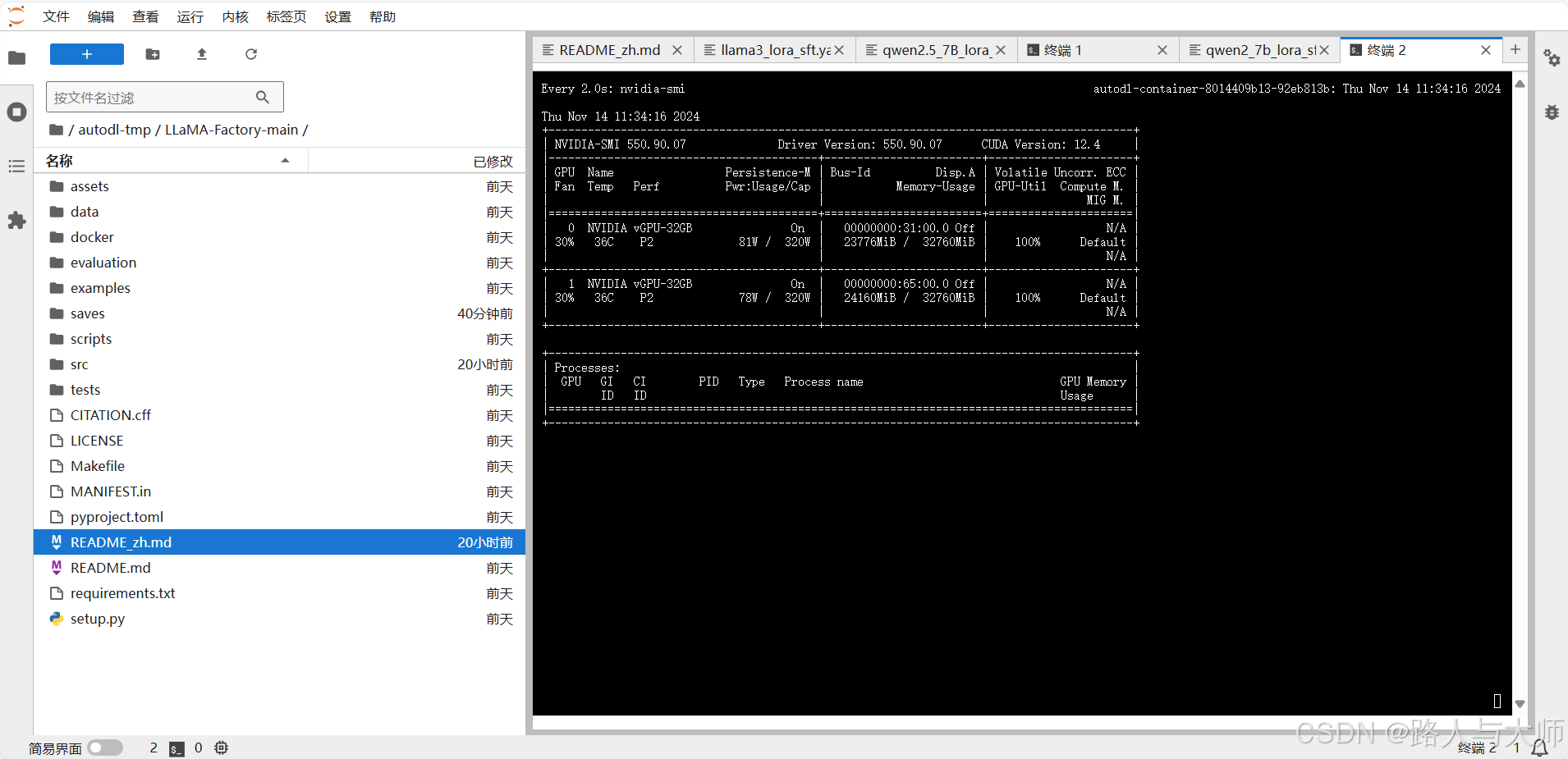Image resolution: width=1568 pixels, height=759 pixels.
Task: Click the upload files icon
Action: coord(202,54)
